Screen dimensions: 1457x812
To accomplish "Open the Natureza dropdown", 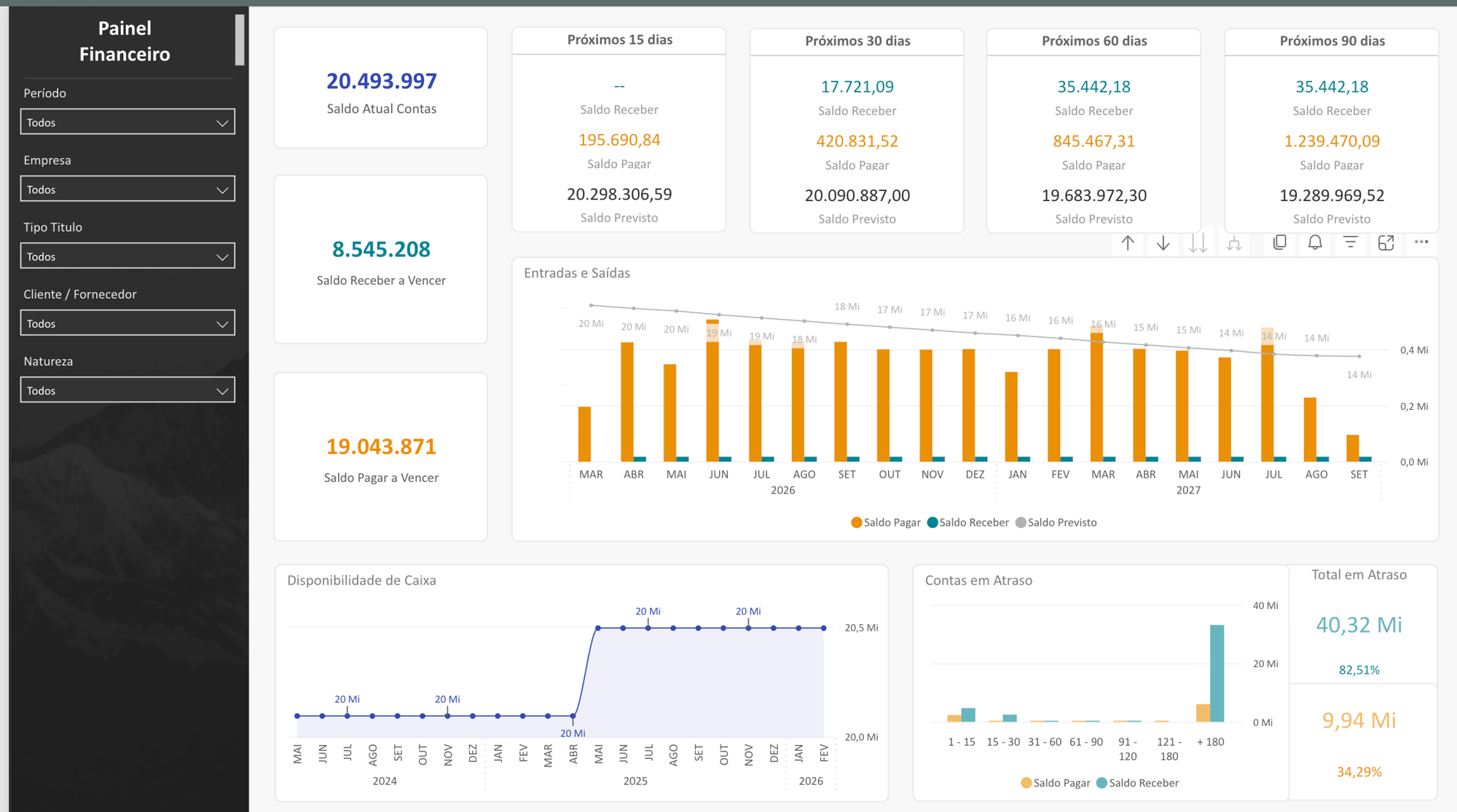I will pyautogui.click(x=127, y=390).
